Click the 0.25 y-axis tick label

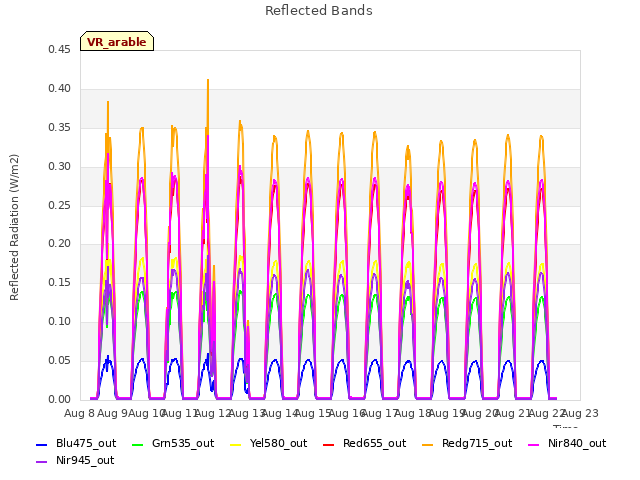[59, 205]
